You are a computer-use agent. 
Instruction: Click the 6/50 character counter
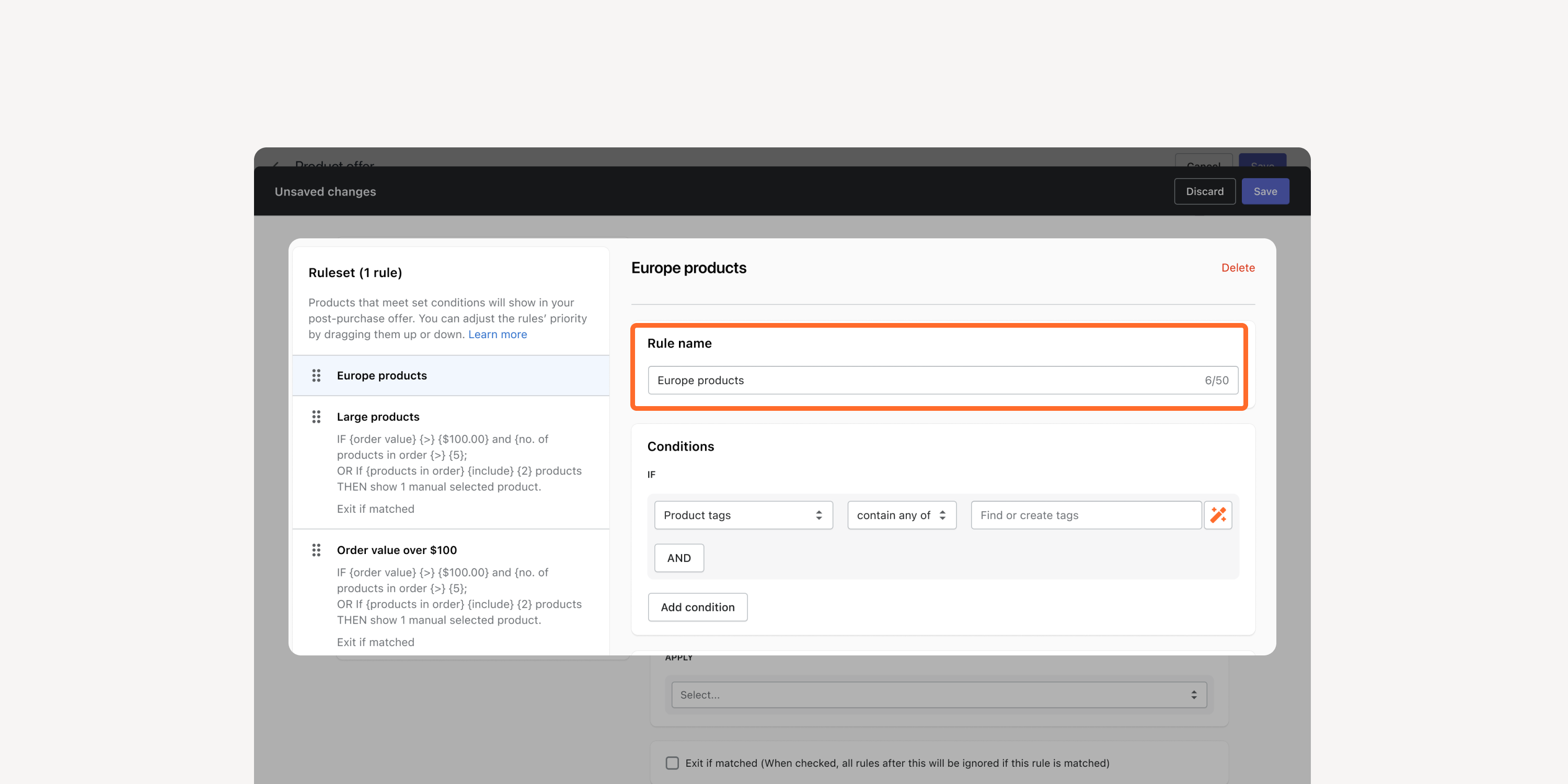pyautogui.click(x=1216, y=380)
